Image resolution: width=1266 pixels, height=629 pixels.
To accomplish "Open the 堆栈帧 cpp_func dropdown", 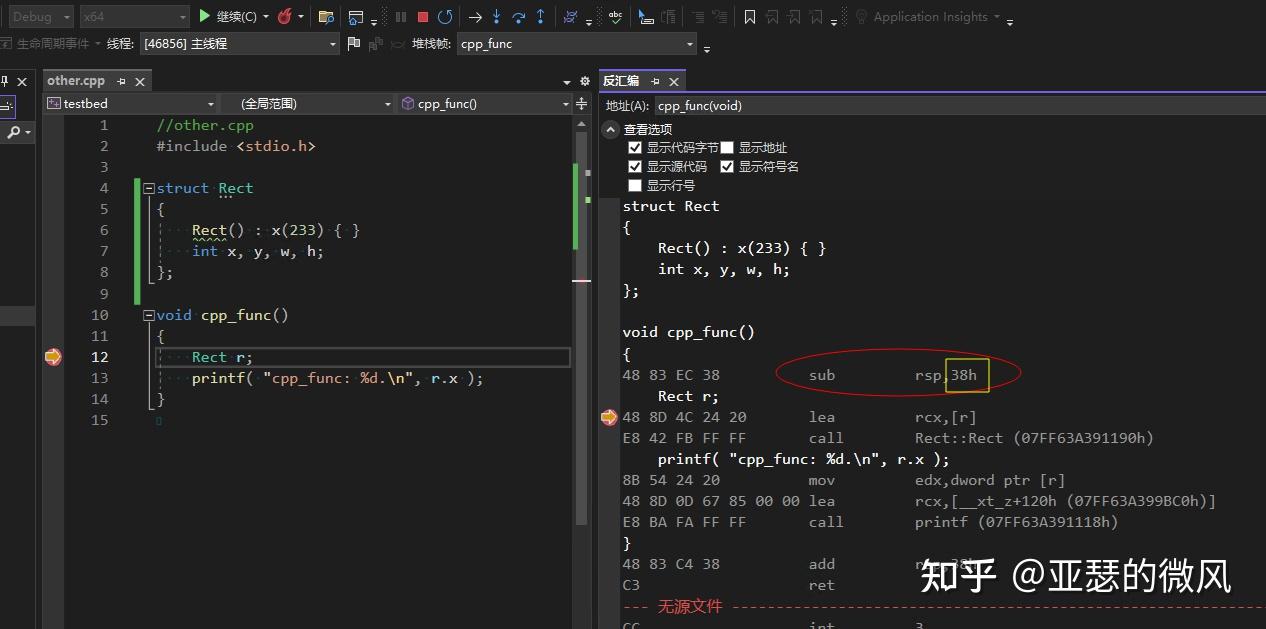I will tap(689, 43).
